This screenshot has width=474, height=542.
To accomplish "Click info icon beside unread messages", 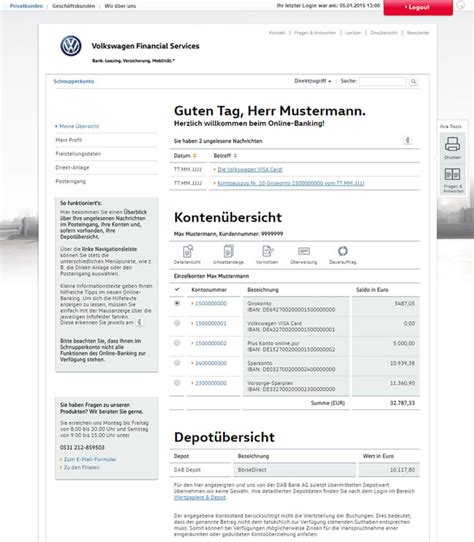I will pos(407,140).
